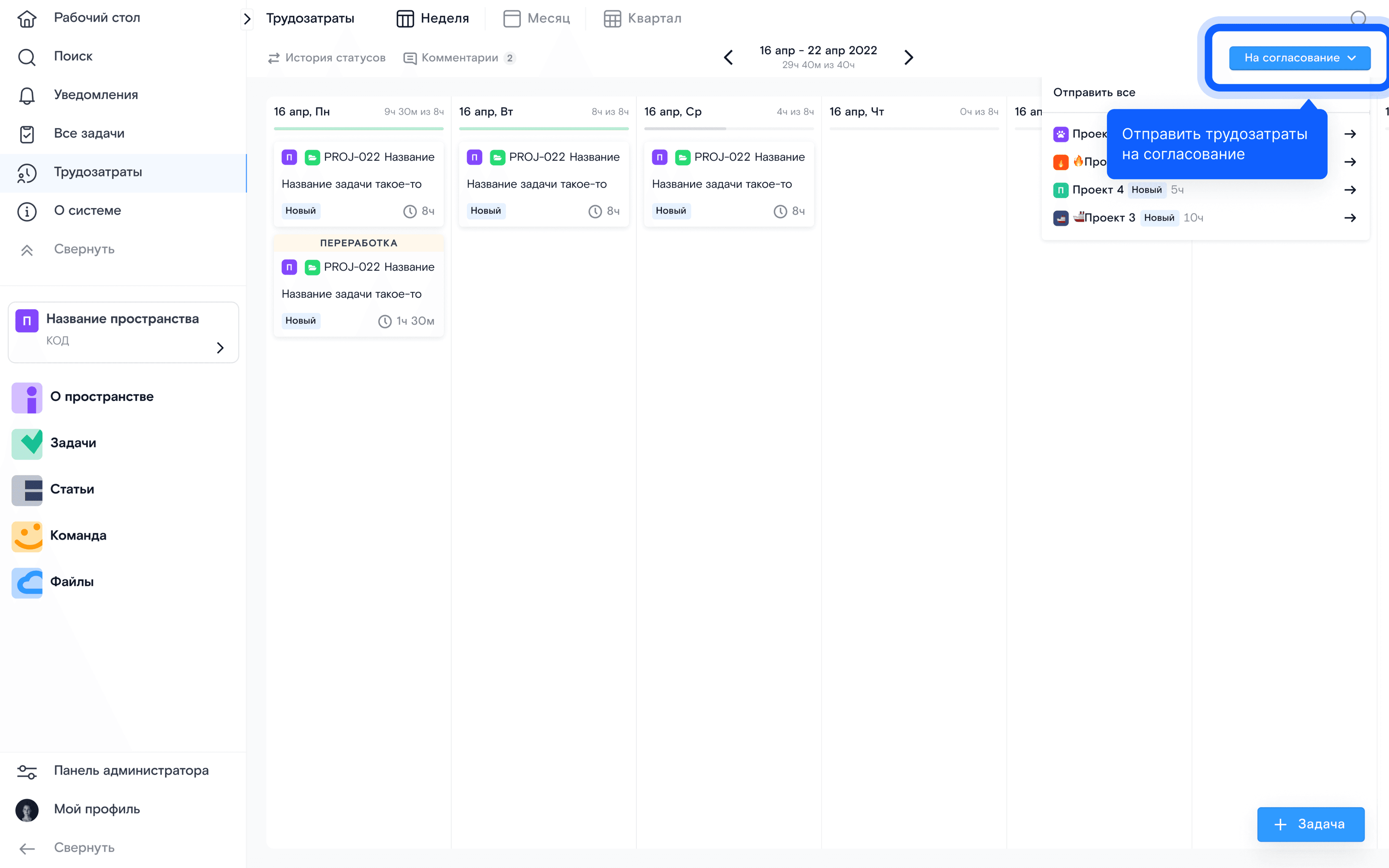
Task: Click circle icon in top right corner
Action: click(x=1358, y=18)
